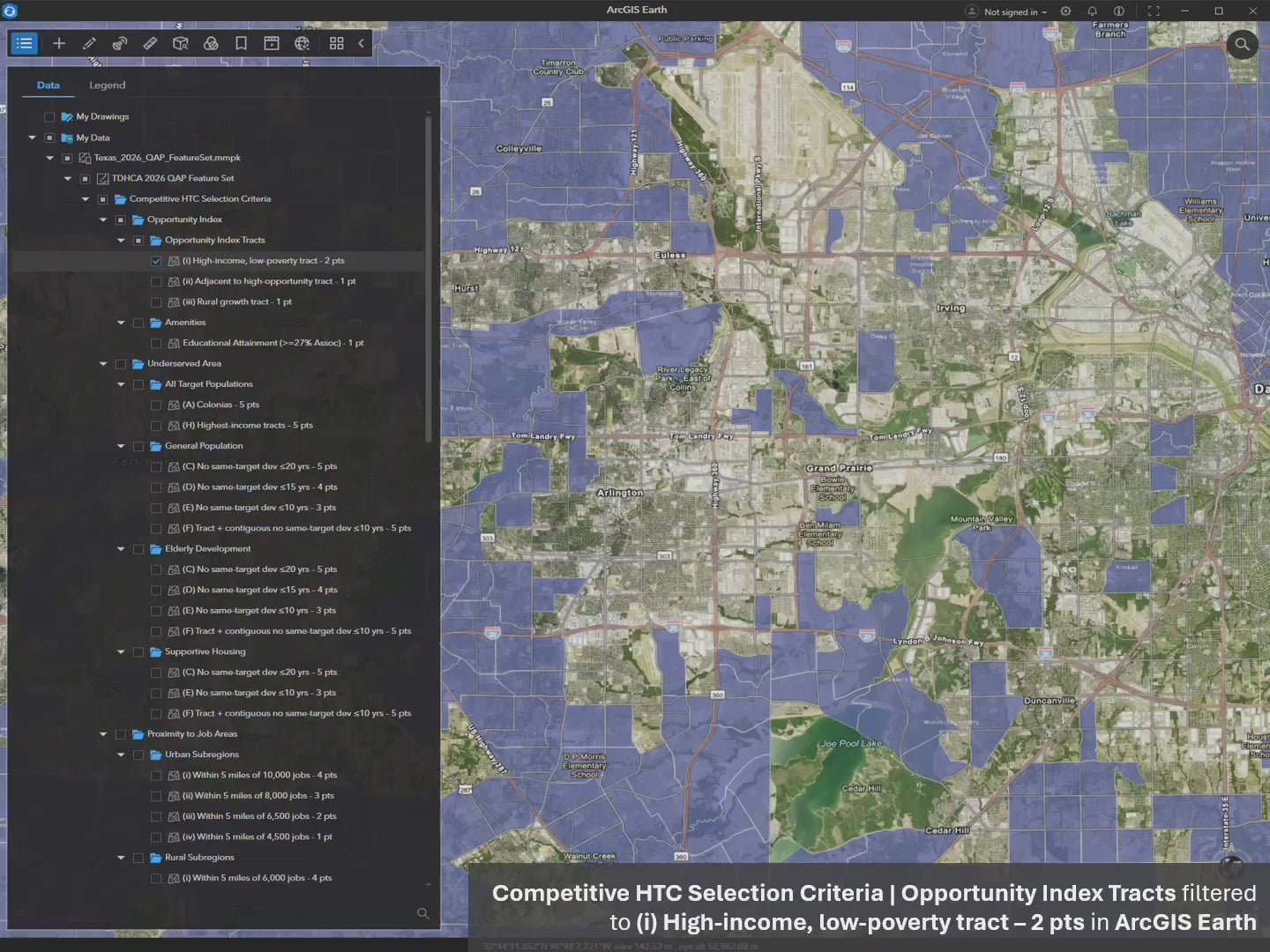Select the Supportive Housing folder row

[x=219, y=652]
